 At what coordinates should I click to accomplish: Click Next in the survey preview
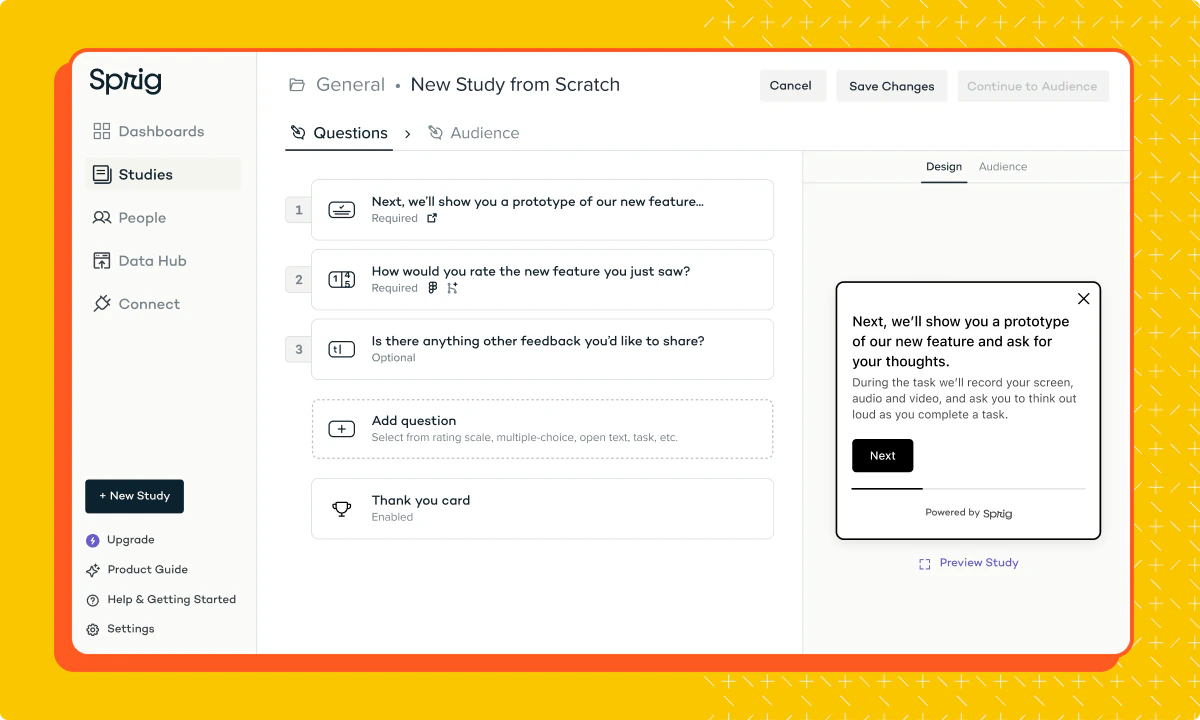882,456
